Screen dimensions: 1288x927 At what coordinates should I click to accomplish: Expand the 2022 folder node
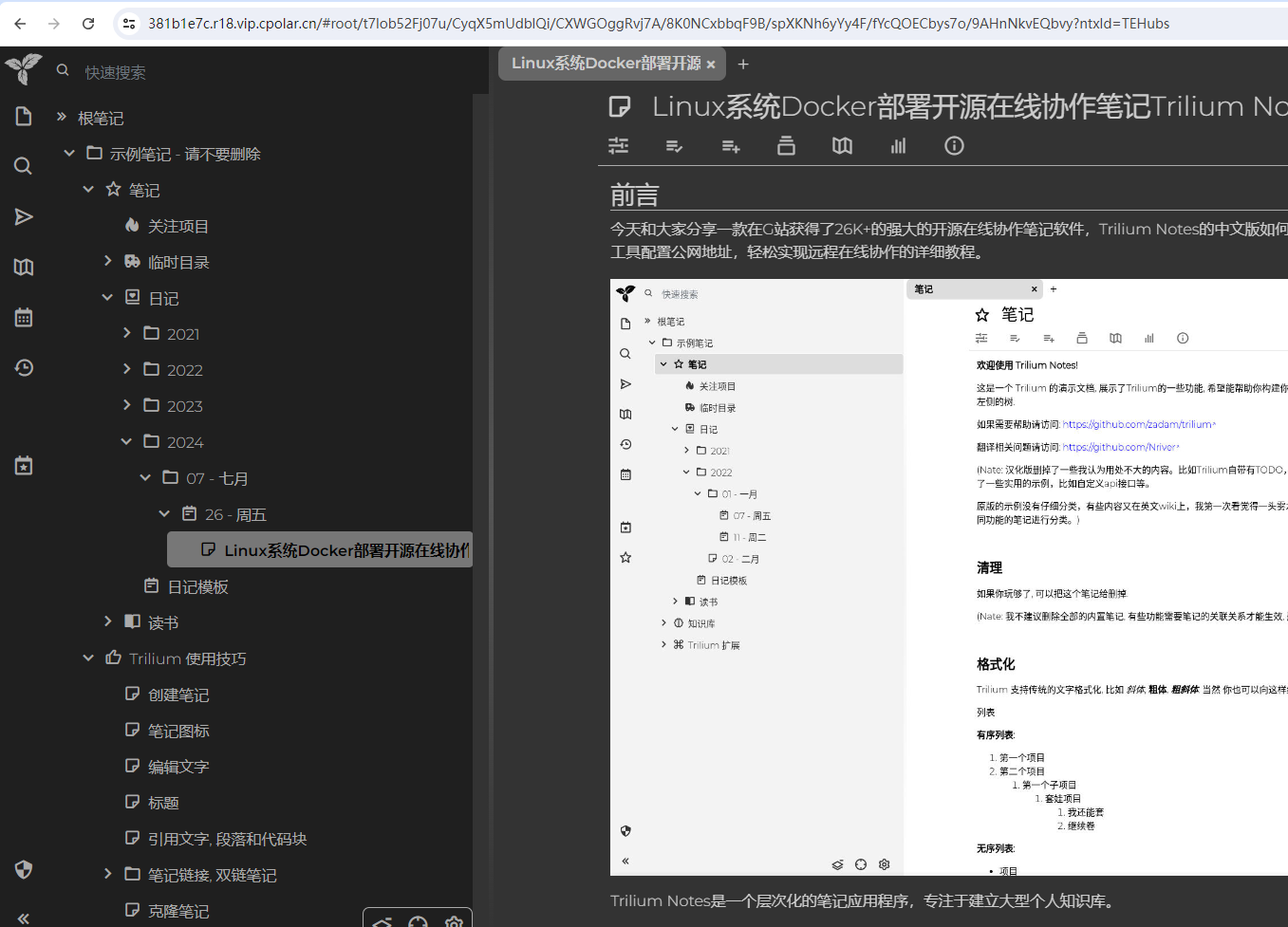pyautogui.click(x=126, y=369)
